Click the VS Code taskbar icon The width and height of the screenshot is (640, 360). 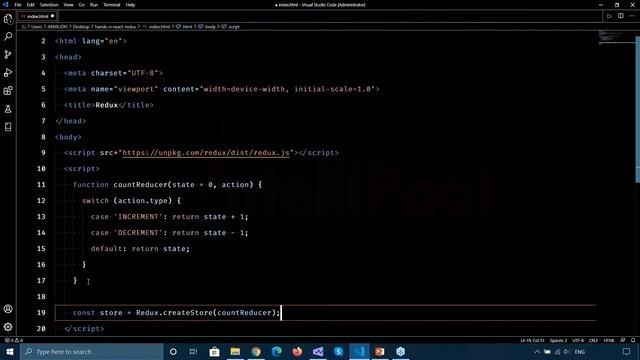pos(359,352)
